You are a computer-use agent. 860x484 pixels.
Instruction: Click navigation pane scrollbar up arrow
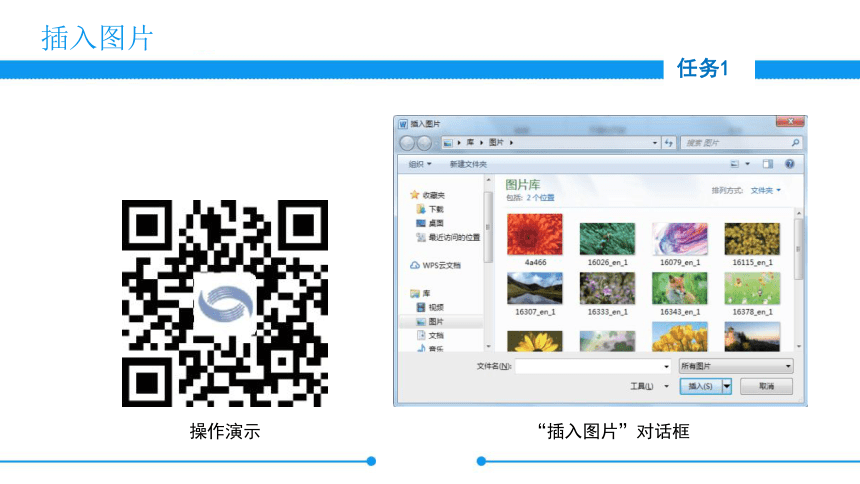click(488, 180)
